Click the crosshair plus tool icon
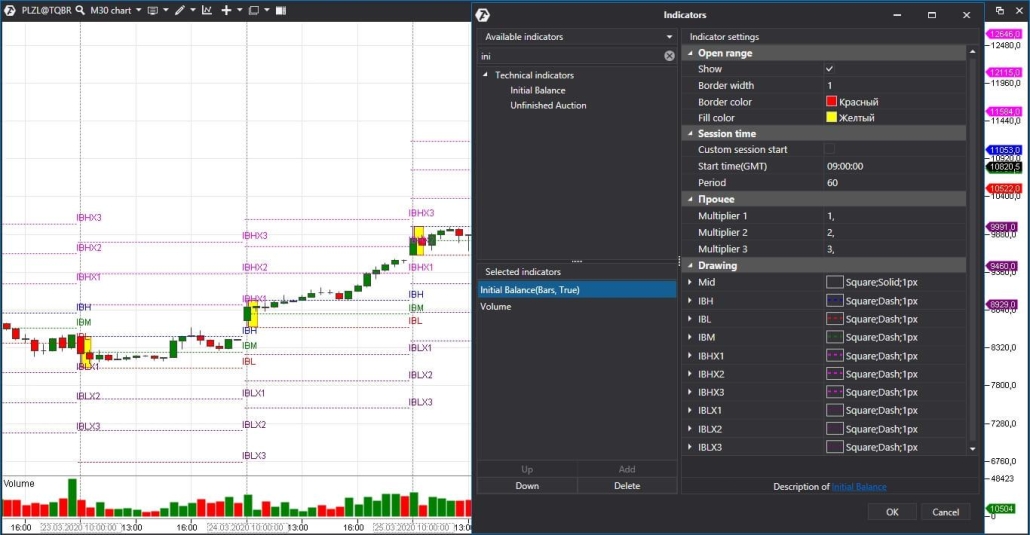1030x535 pixels. (226, 11)
